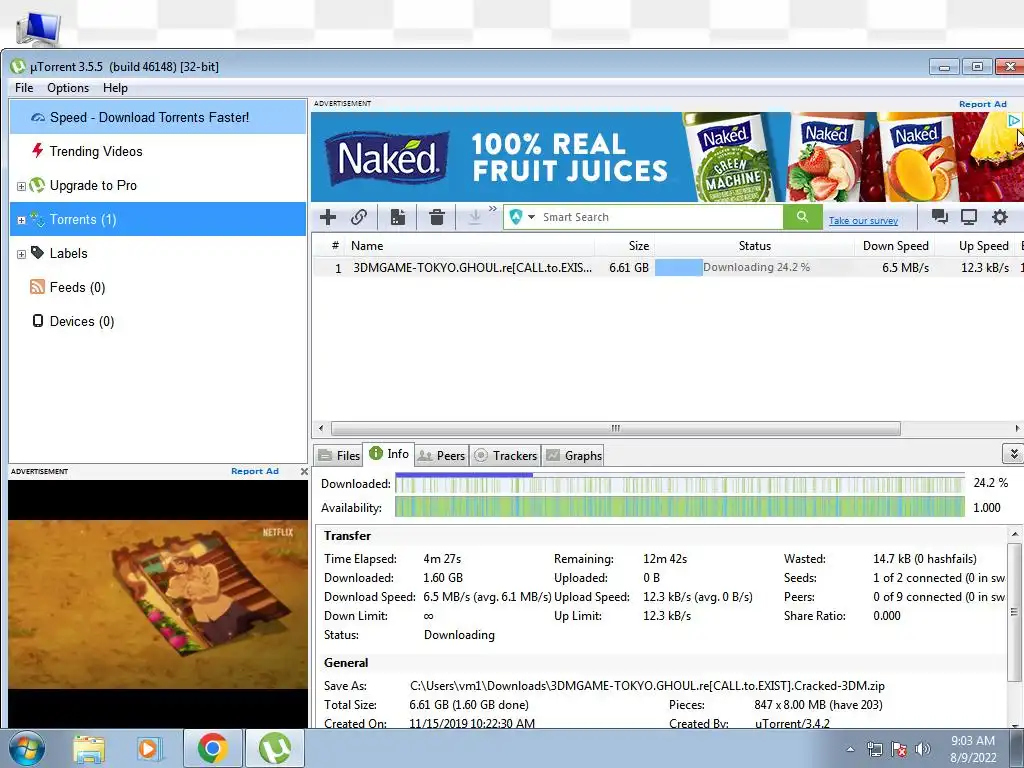Image resolution: width=1024 pixels, height=768 pixels.
Task: Click the list scrollbar right arrow
Action: 1017,428
